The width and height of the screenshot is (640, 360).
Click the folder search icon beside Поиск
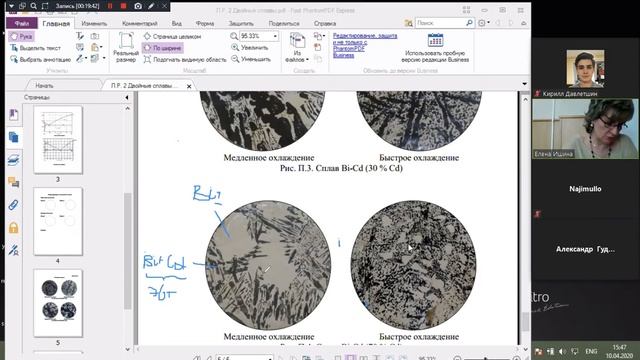pyautogui.click(x=408, y=23)
